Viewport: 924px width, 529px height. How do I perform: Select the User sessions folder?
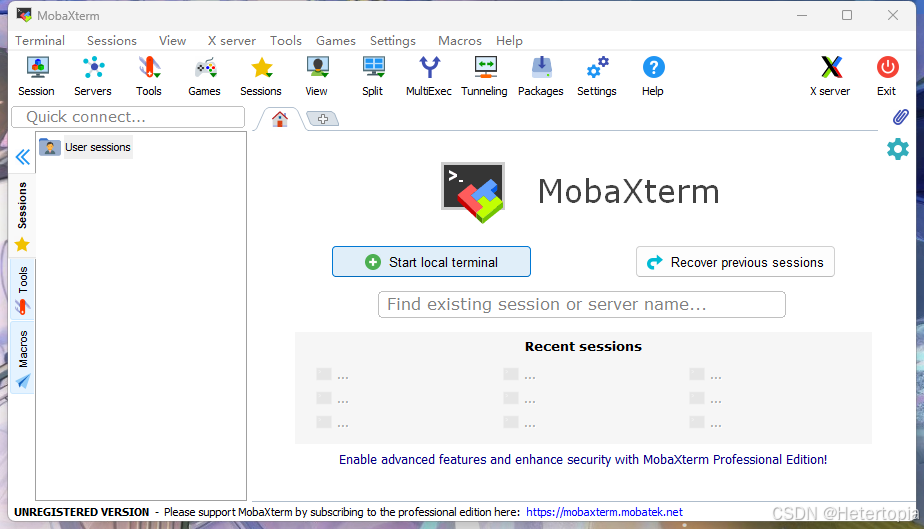[x=85, y=147]
